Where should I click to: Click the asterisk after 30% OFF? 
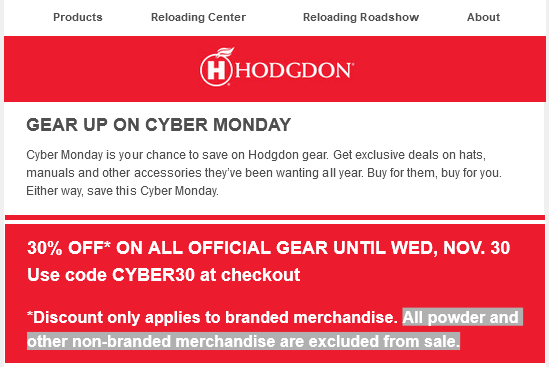click(x=107, y=244)
